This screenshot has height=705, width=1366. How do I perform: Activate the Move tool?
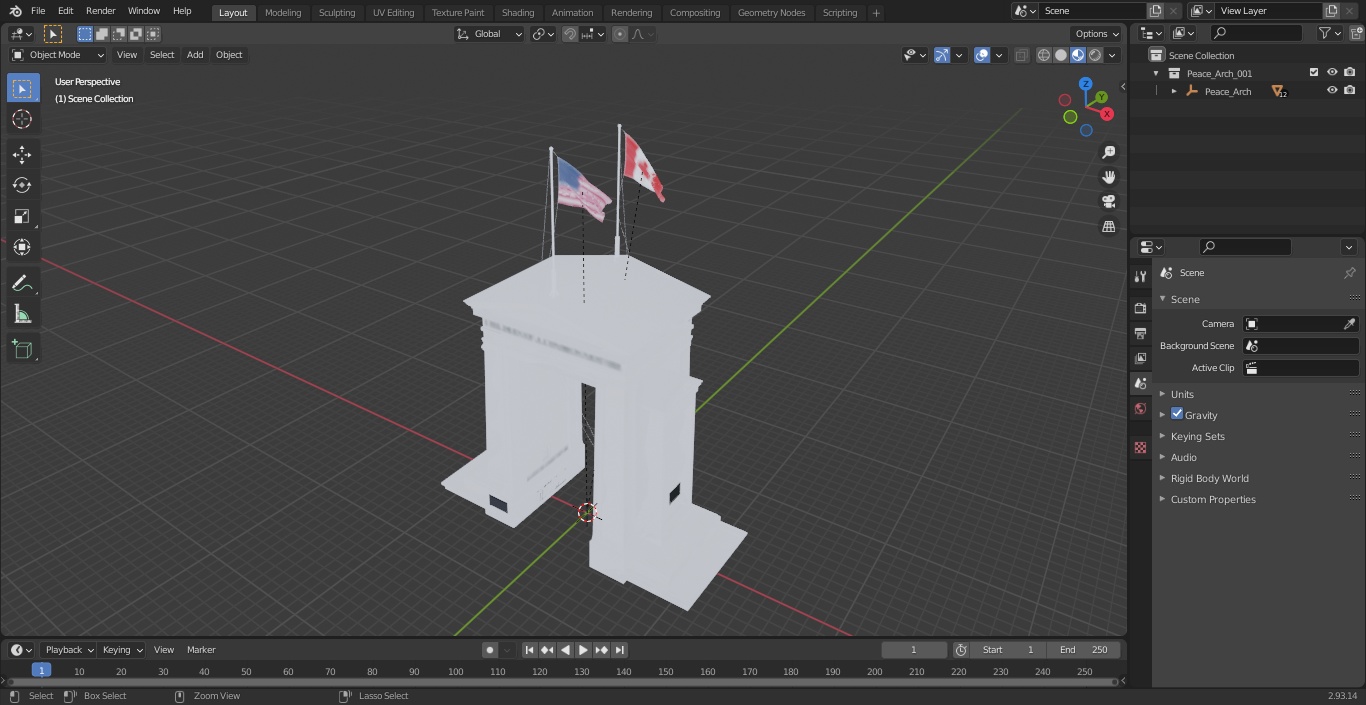(x=22, y=155)
